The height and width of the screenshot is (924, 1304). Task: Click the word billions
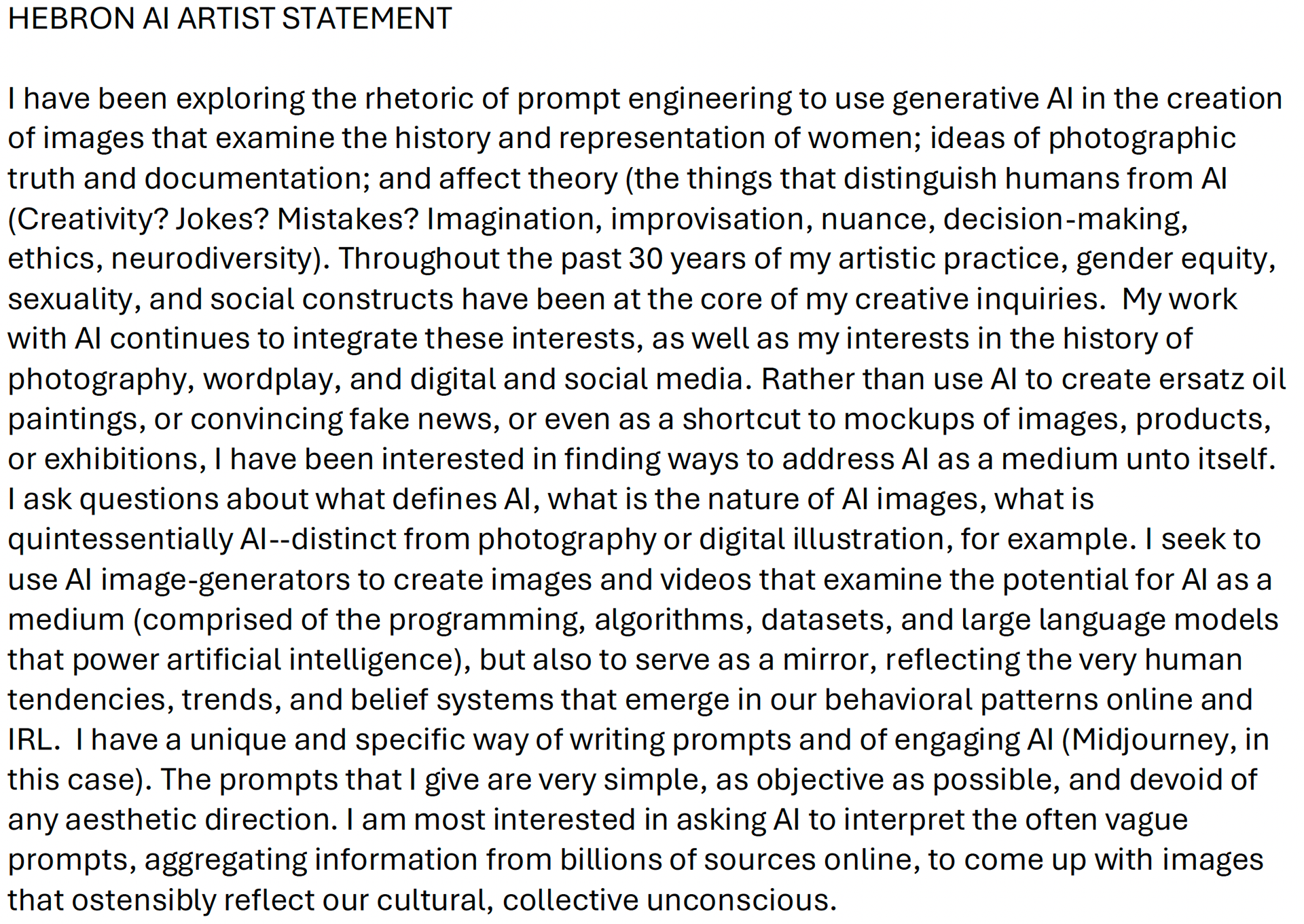(611, 860)
